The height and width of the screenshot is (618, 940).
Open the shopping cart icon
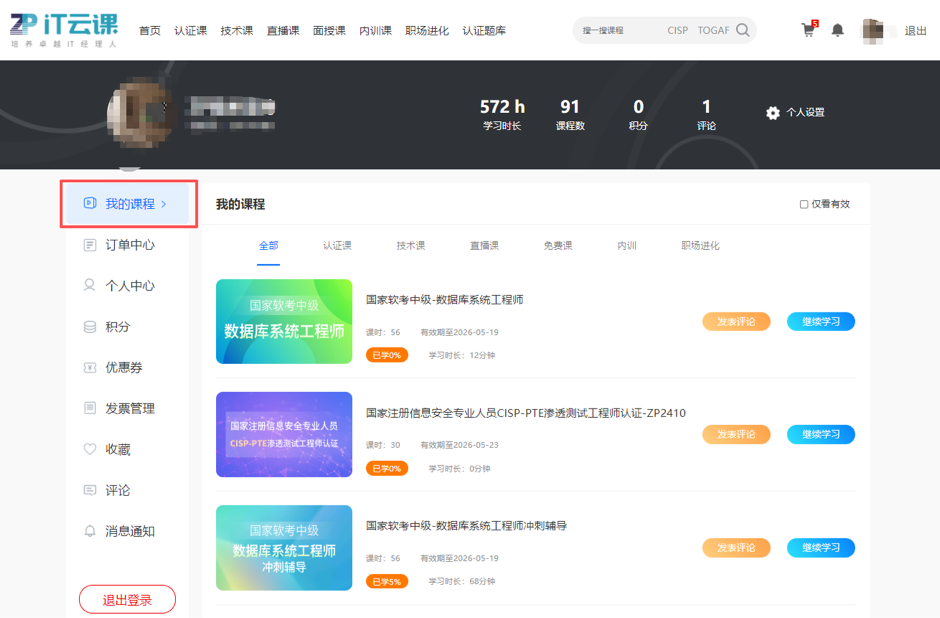[x=808, y=31]
